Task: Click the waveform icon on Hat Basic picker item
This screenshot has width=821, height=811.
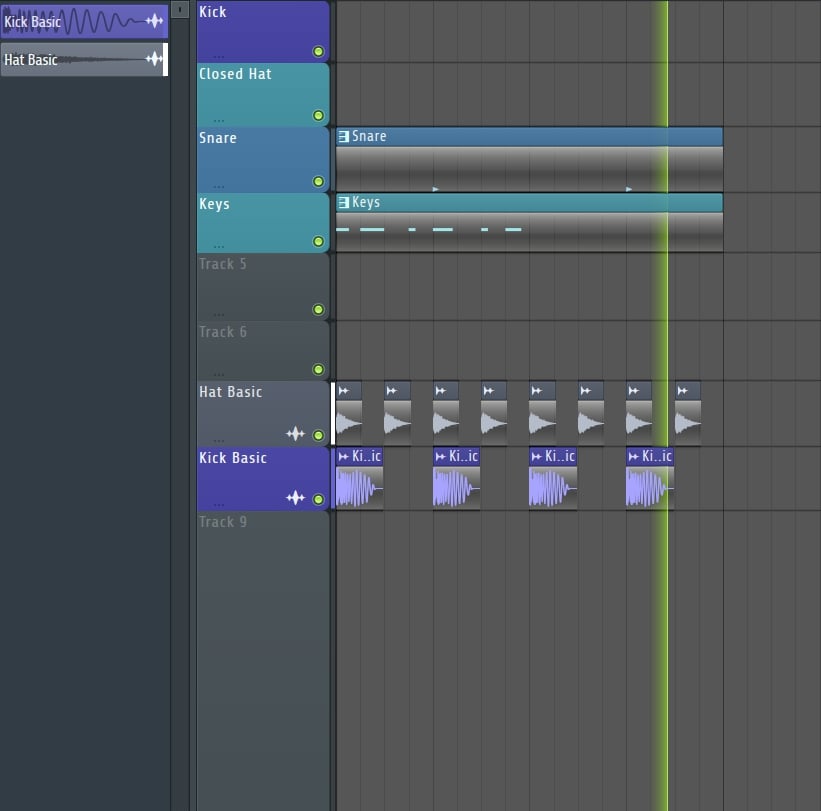Action: point(154,60)
